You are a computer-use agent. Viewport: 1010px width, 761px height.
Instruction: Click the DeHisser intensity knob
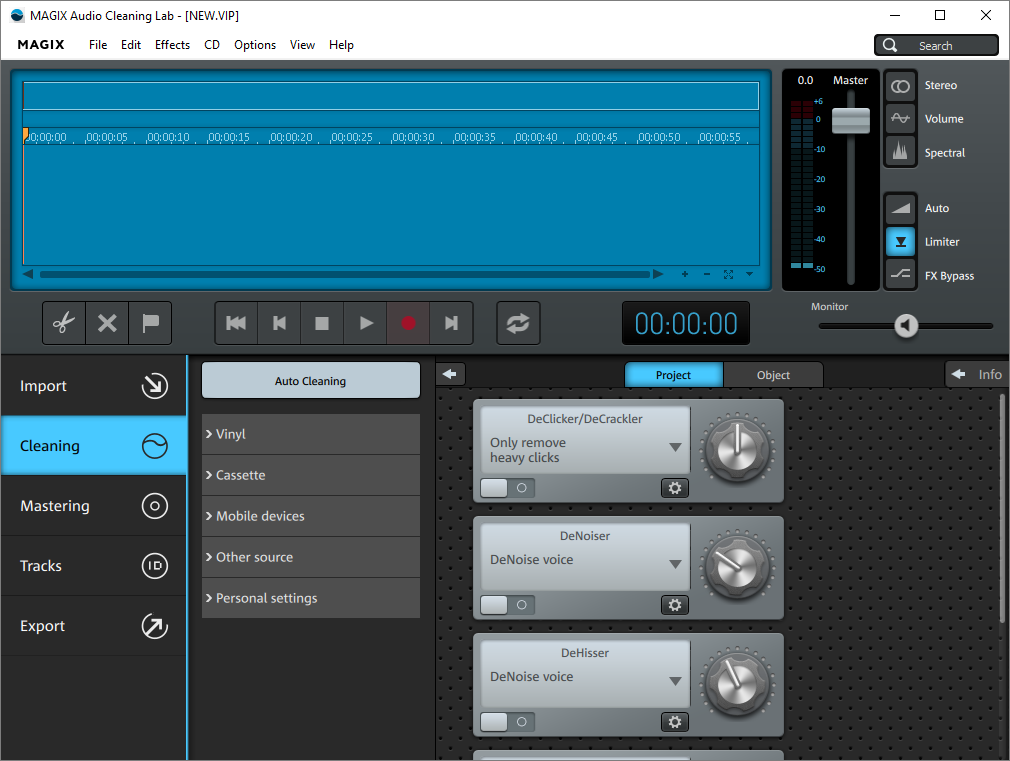point(738,683)
